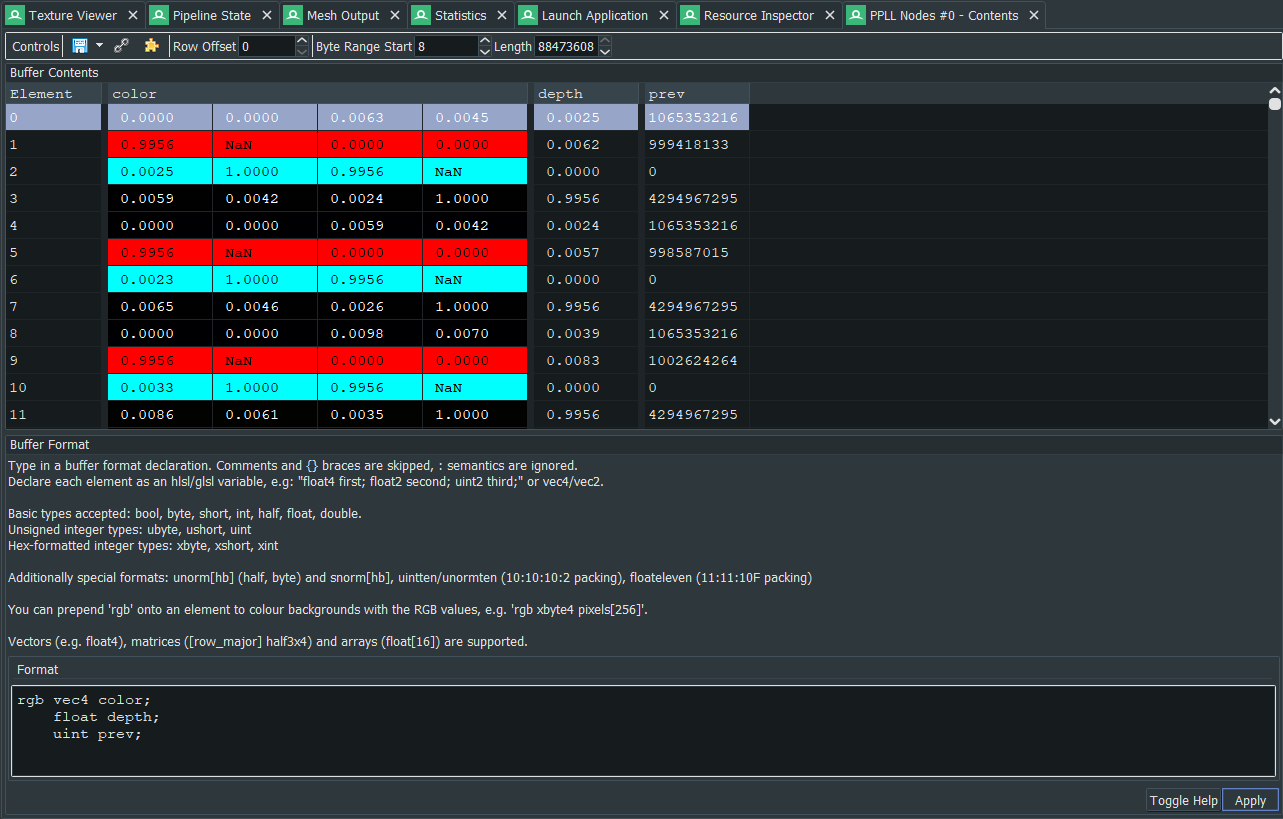Decrease the Length value with the down arrow

point(604,51)
